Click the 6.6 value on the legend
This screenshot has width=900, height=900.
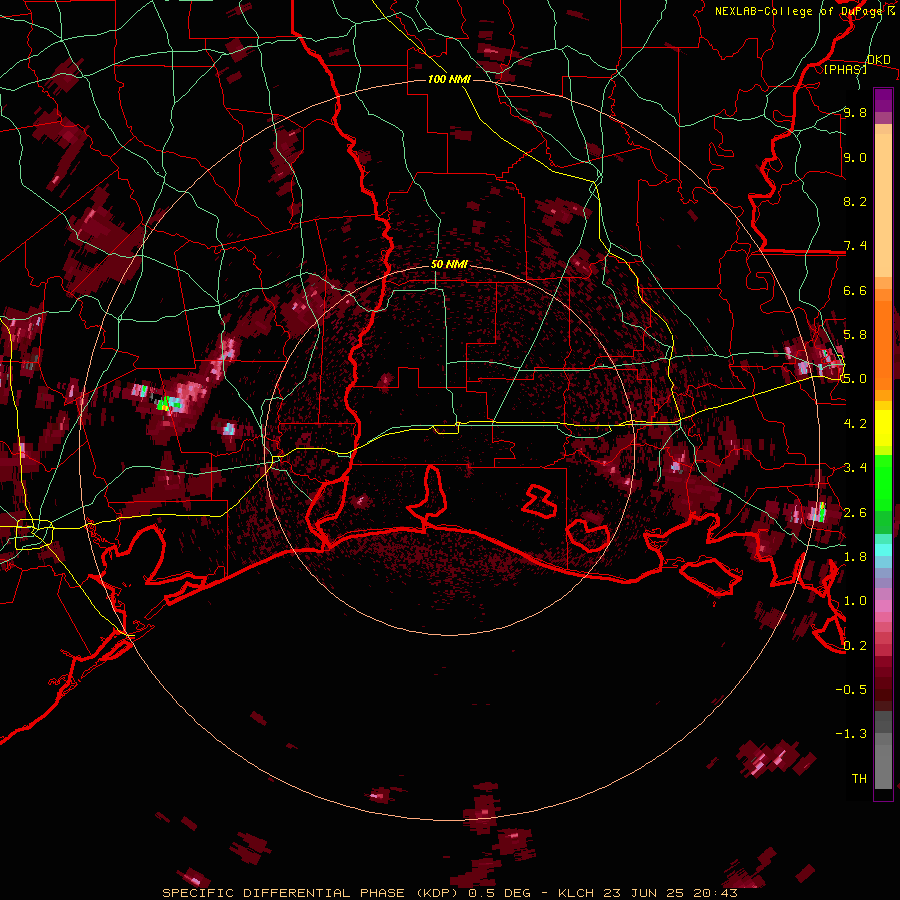[x=855, y=290]
